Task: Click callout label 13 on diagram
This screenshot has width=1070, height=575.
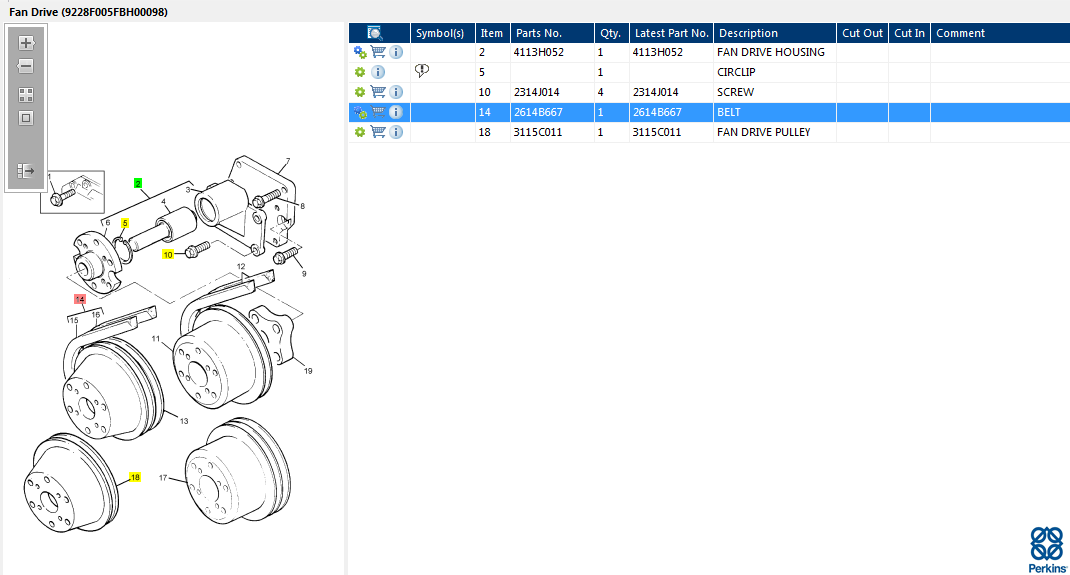Action: 184,421
